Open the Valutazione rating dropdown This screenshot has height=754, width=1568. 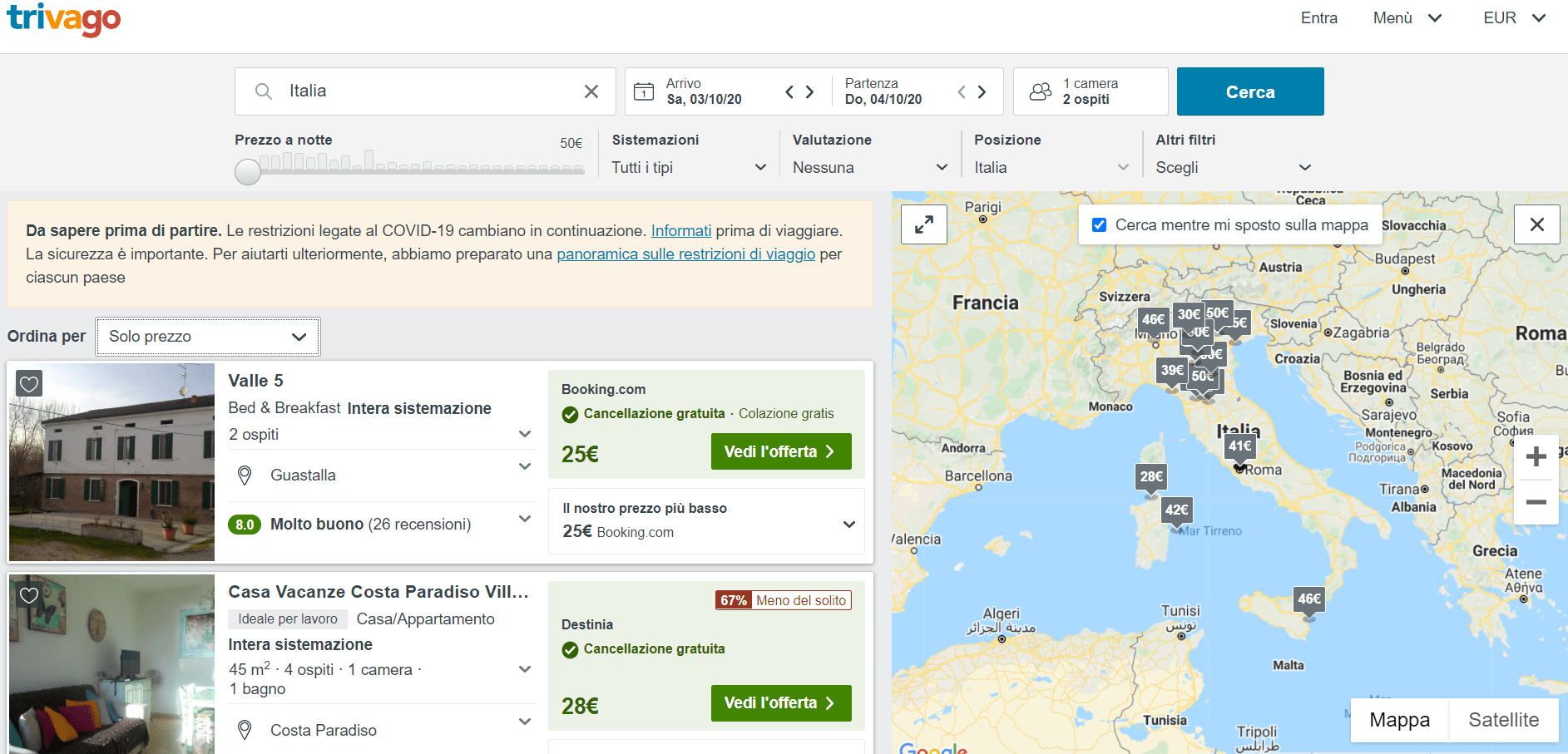[x=870, y=167]
